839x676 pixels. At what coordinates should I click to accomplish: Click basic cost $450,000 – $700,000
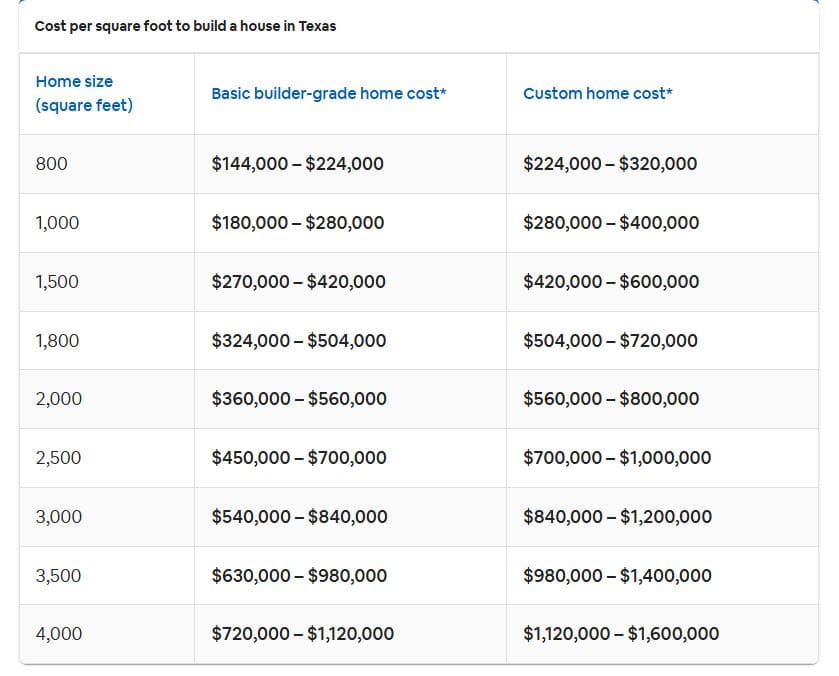[299, 457]
